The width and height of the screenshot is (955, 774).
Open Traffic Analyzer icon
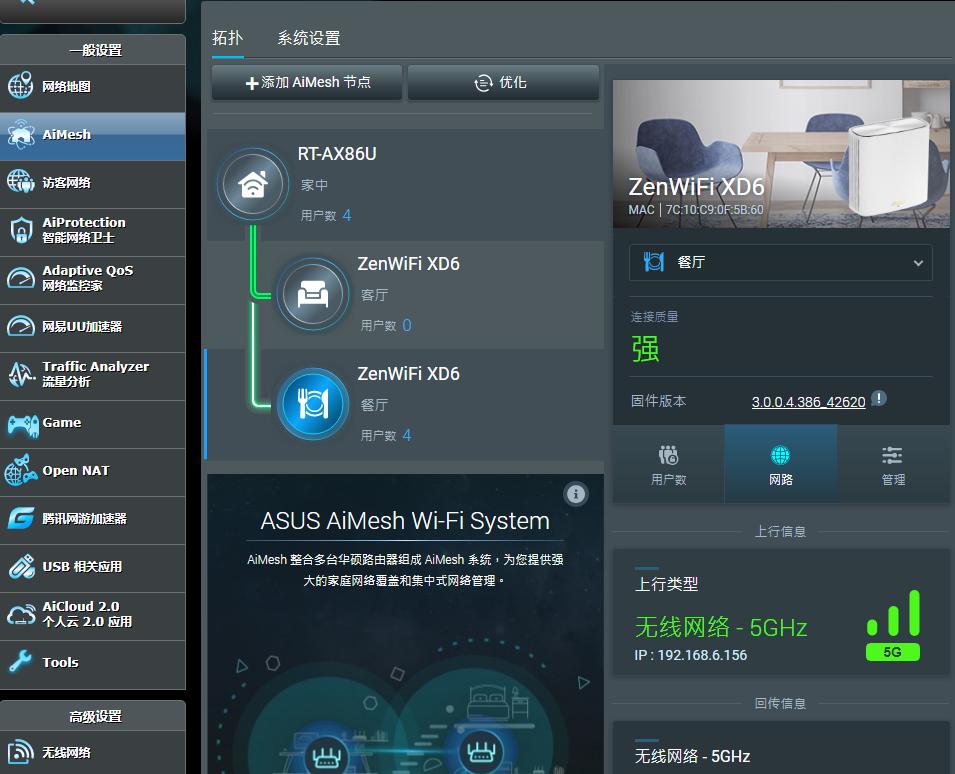(x=21, y=374)
